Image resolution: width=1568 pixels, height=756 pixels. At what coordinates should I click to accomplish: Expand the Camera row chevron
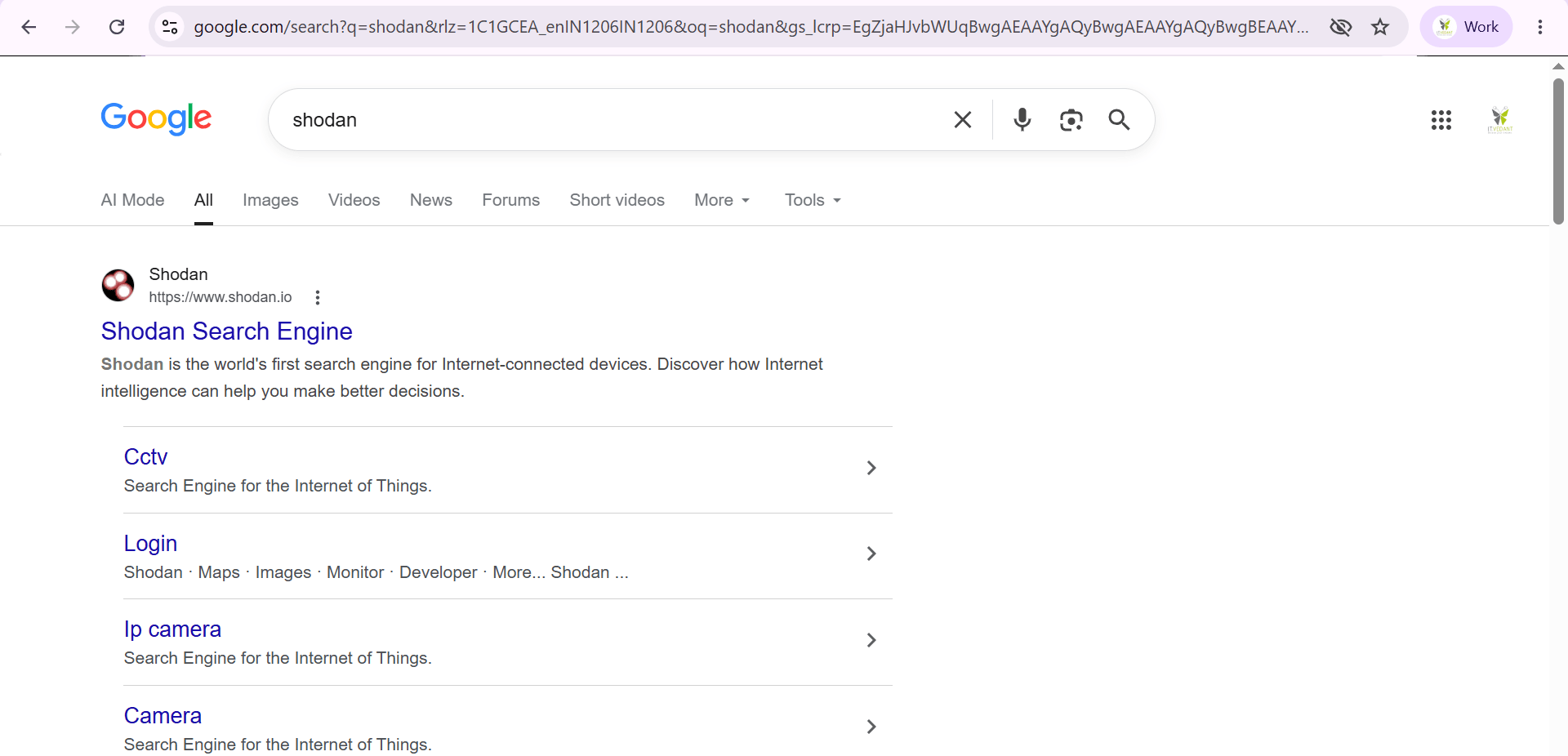coord(871,727)
